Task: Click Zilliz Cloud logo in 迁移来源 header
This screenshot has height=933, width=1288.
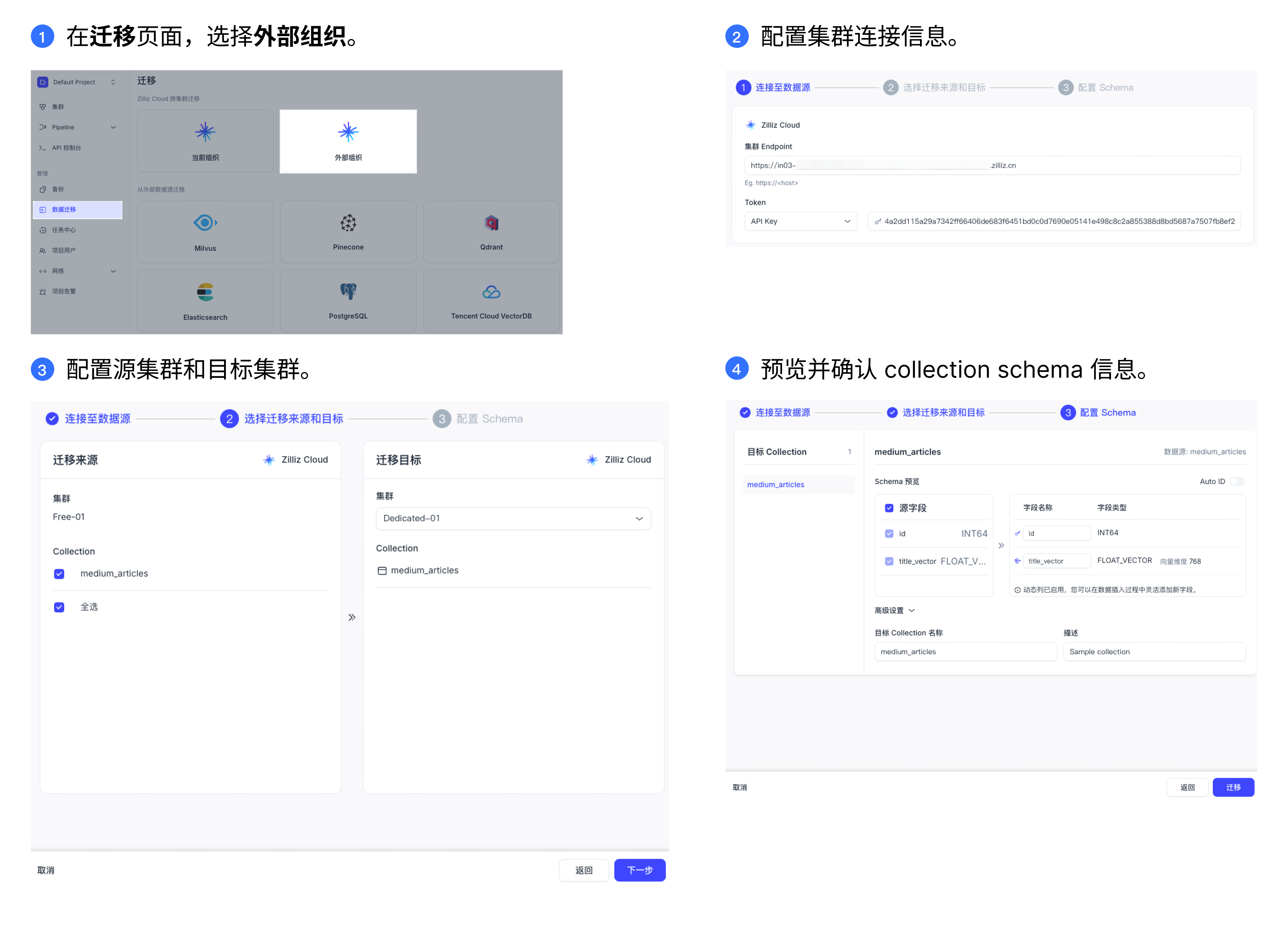Action: (269, 460)
